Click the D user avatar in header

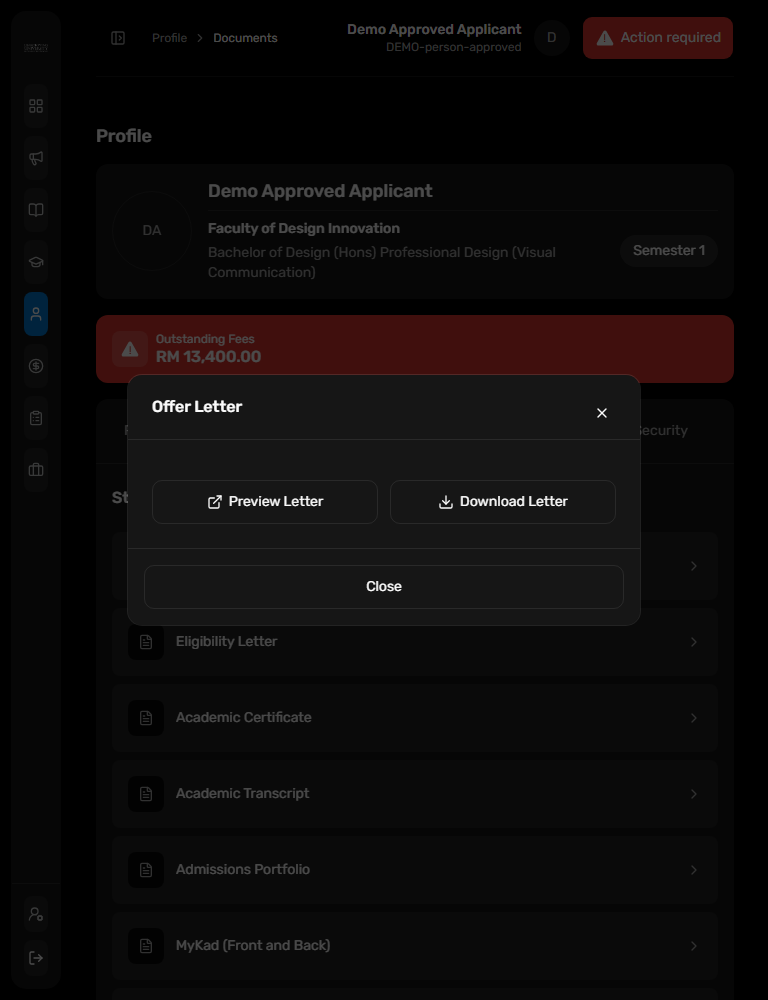552,38
